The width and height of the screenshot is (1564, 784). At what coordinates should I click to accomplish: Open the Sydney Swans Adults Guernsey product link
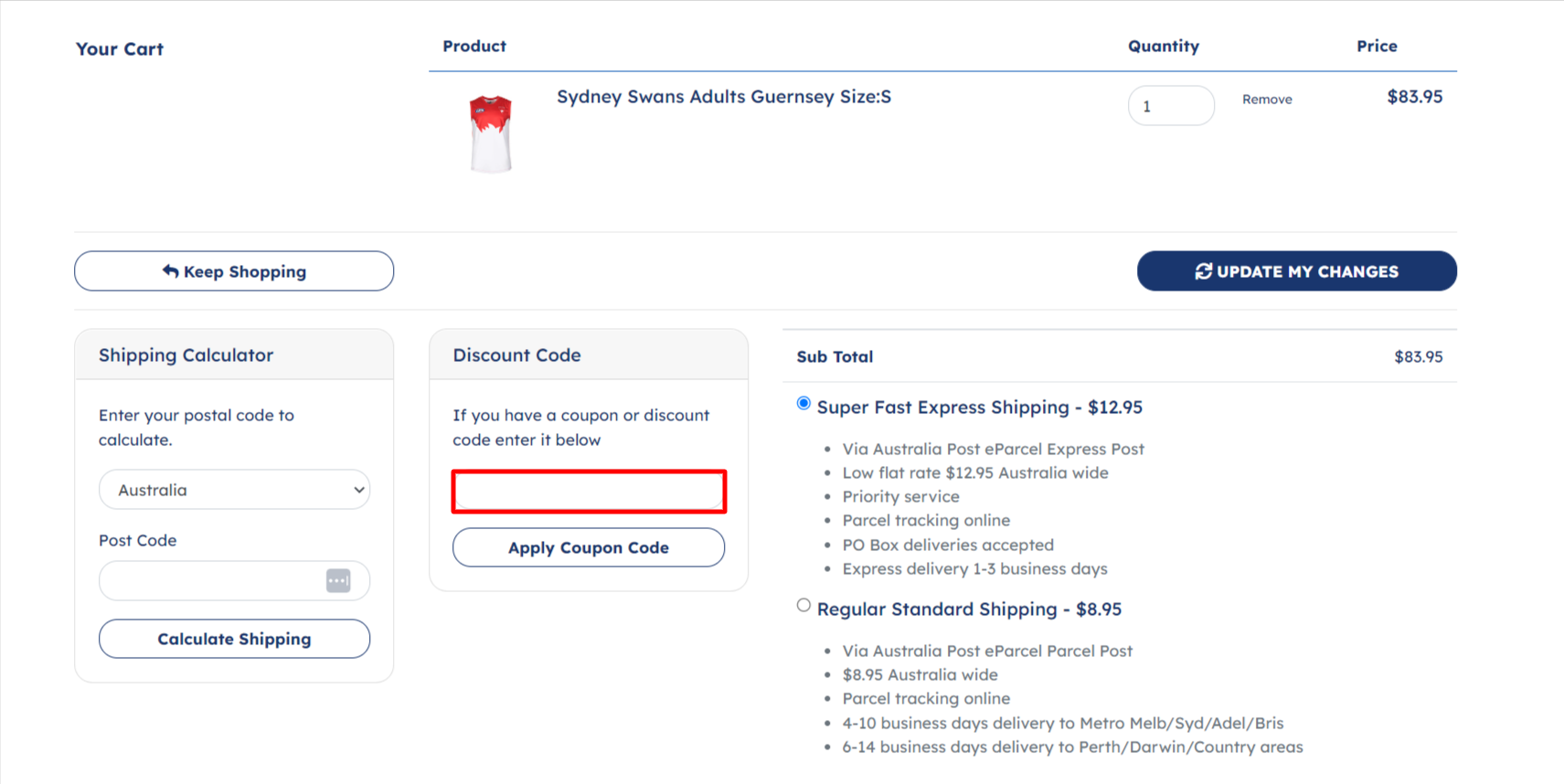tap(723, 97)
